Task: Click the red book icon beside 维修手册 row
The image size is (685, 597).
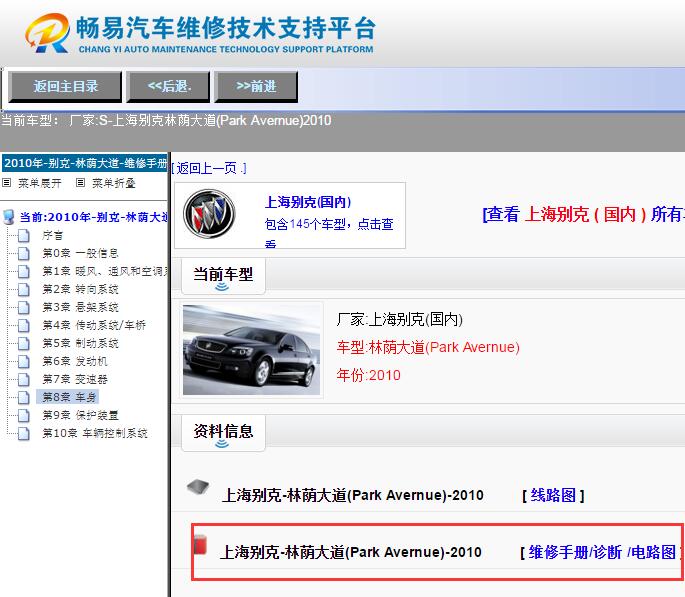Action: point(200,544)
